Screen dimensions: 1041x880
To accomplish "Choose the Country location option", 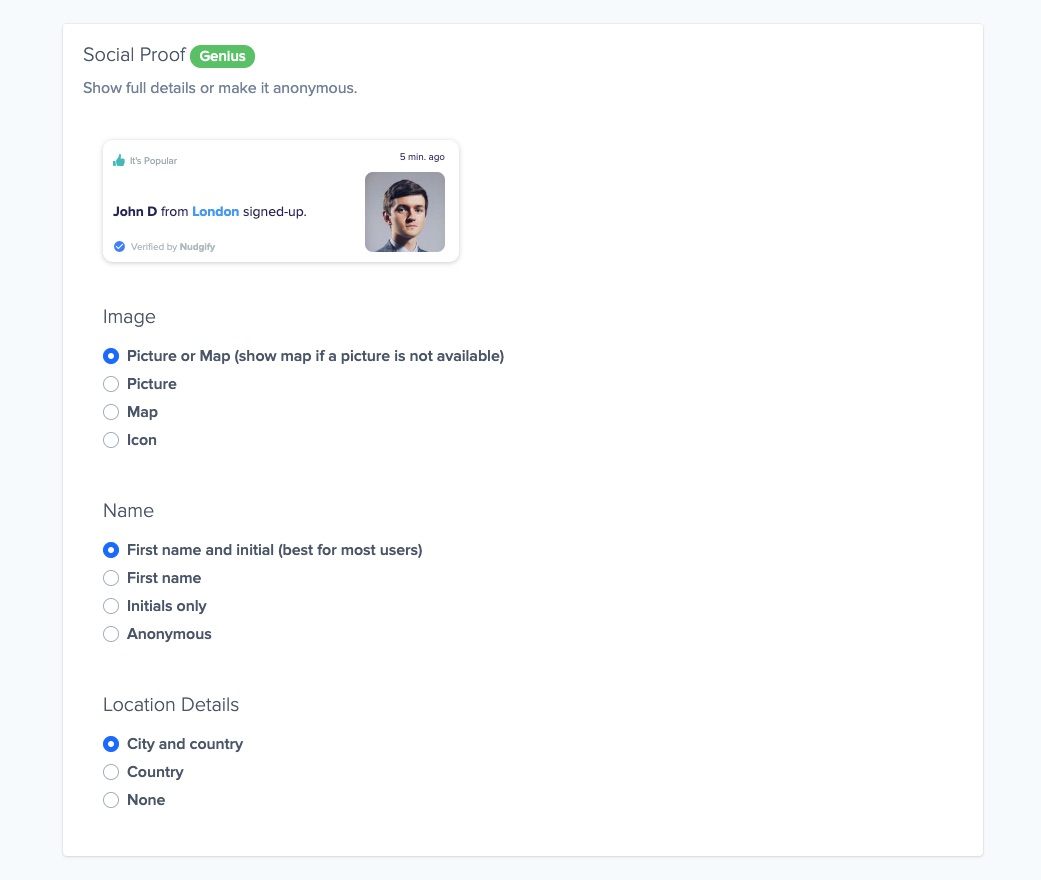I will pos(111,772).
